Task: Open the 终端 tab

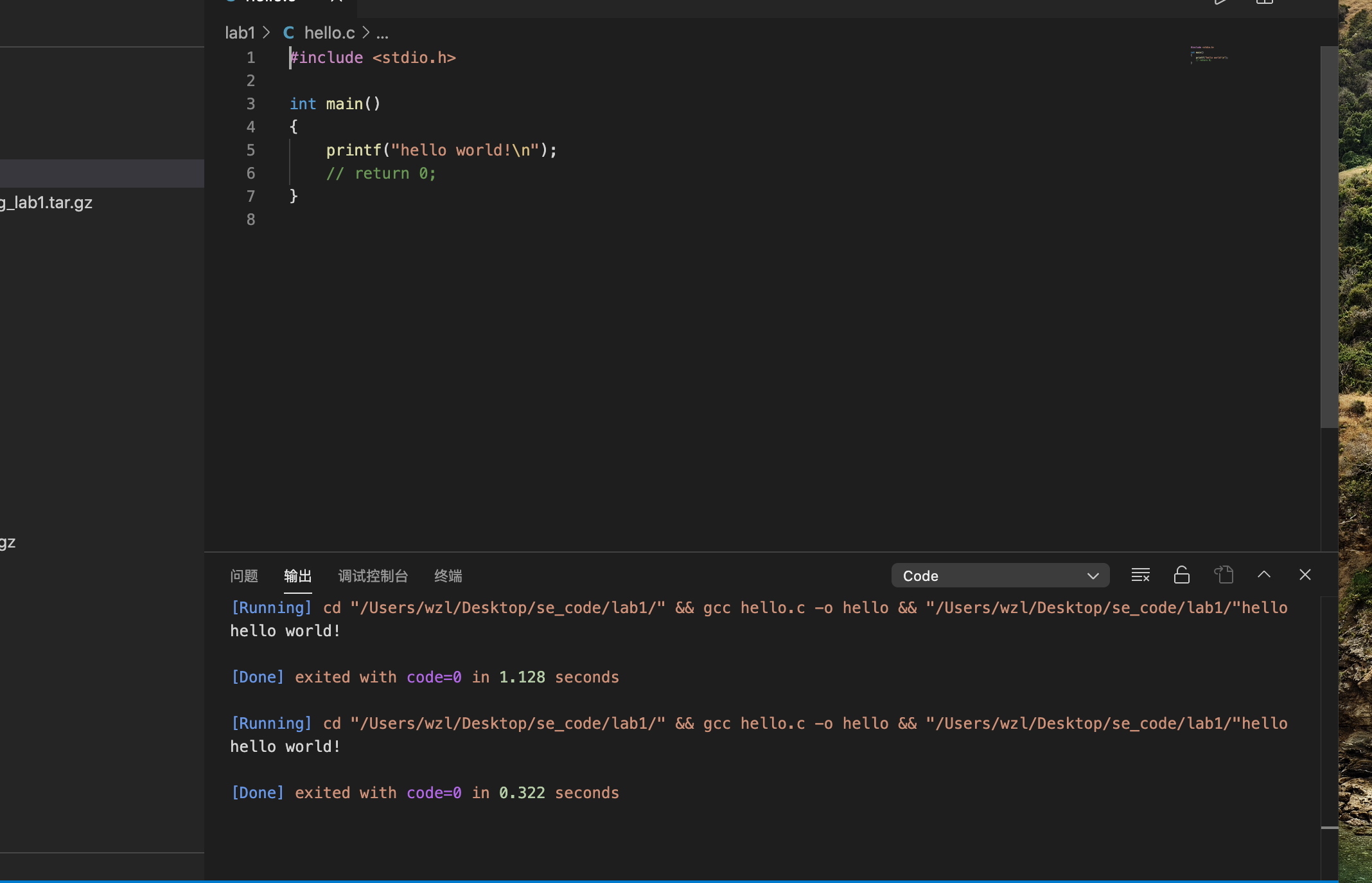Action: tap(448, 576)
